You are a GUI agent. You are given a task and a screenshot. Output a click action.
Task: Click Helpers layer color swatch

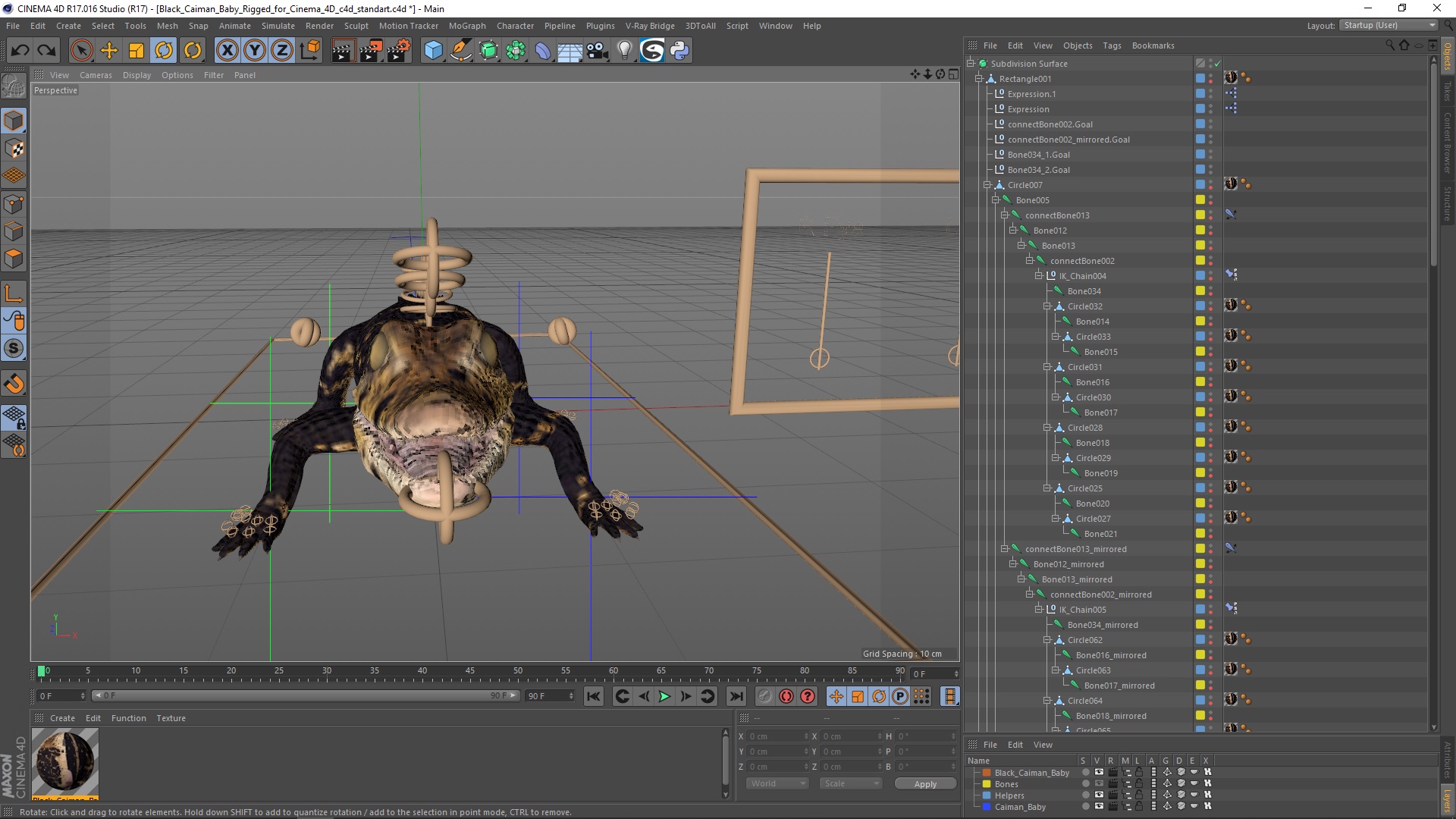tap(987, 795)
